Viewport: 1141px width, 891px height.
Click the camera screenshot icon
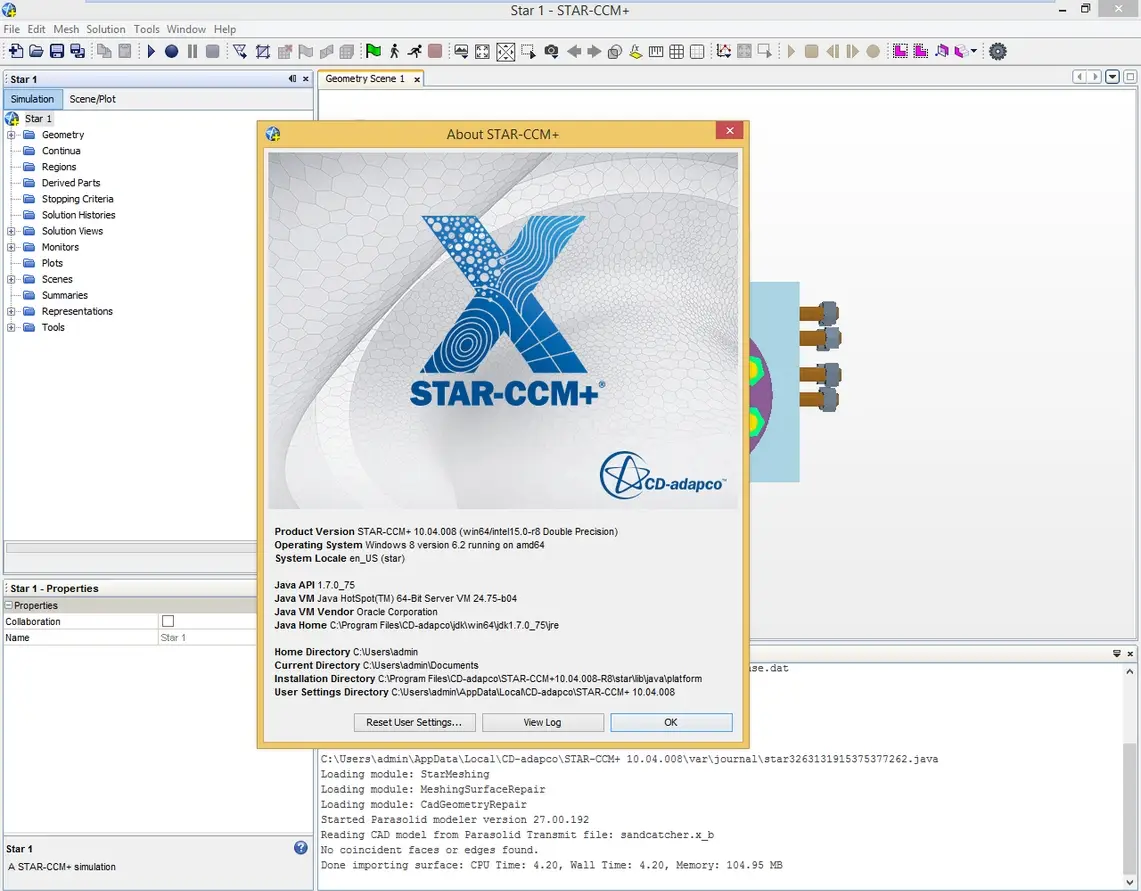click(x=551, y=51)
